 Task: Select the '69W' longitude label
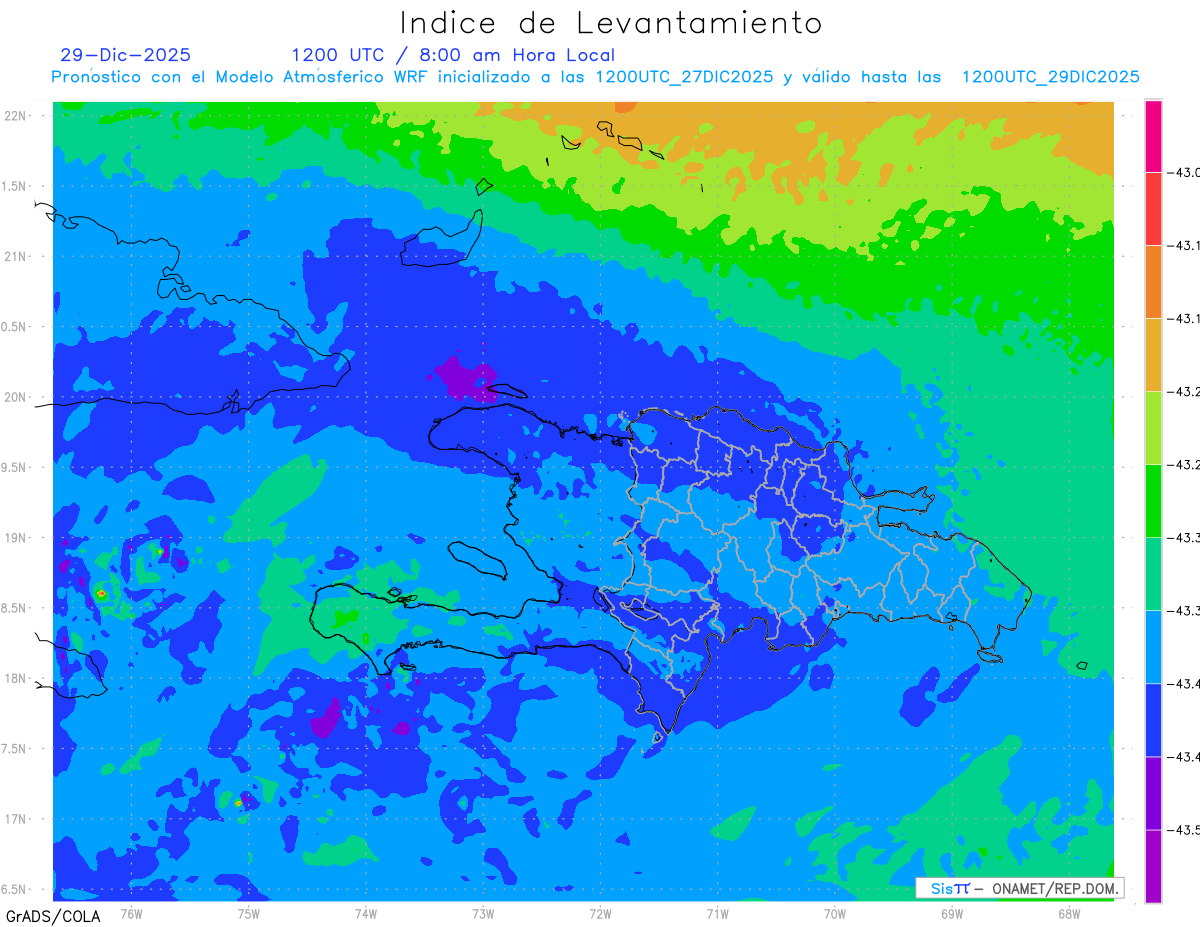click(952, 914)
